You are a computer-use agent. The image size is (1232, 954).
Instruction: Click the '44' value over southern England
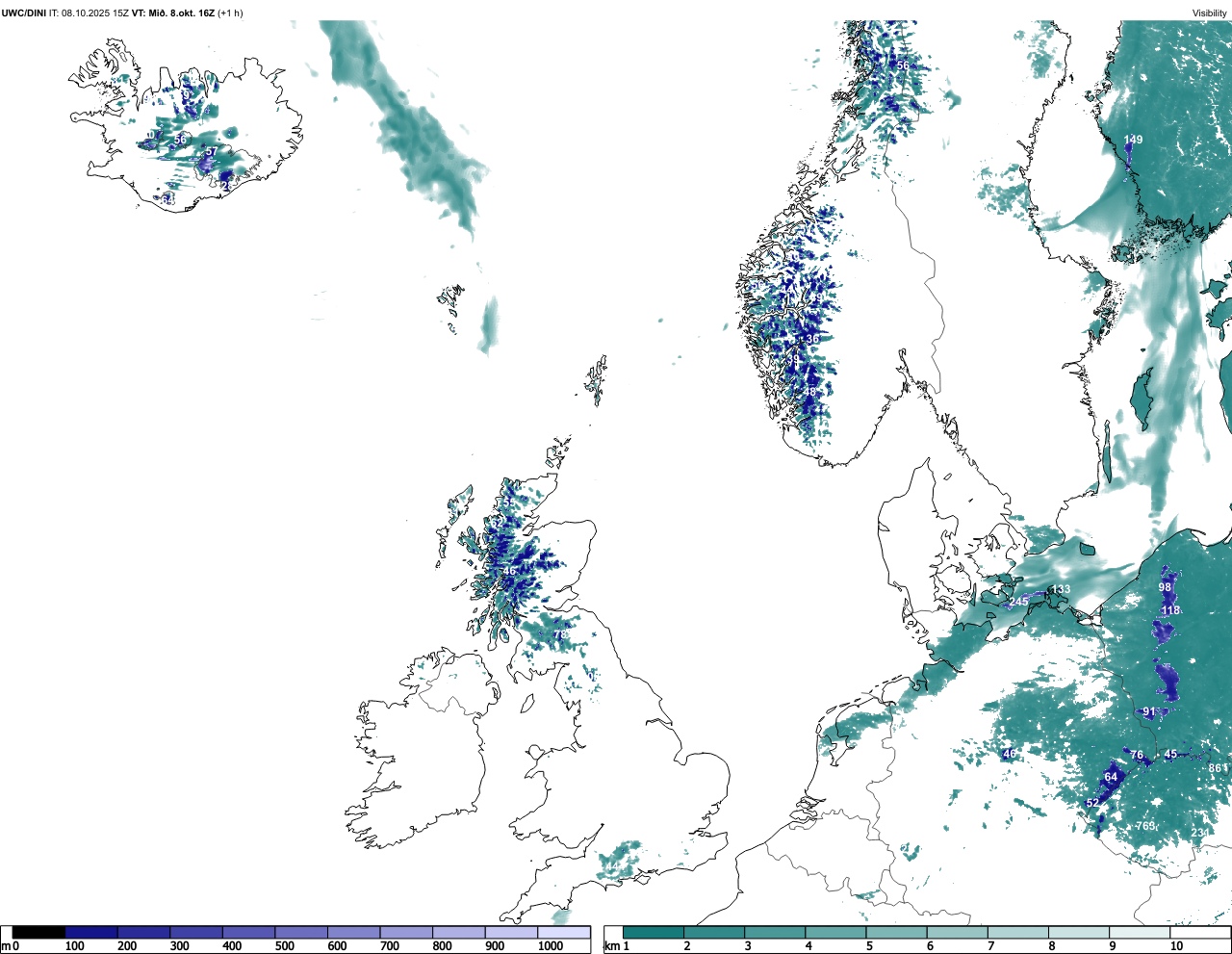coord(612,866)
